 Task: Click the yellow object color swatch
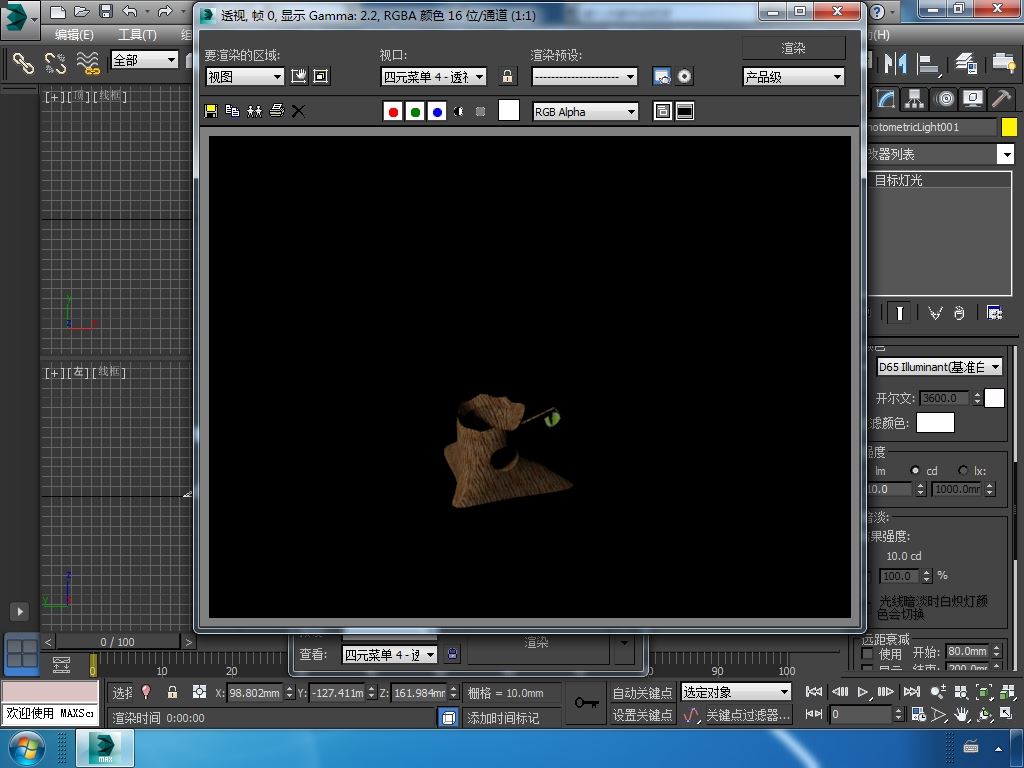[x=1009, y=127]
